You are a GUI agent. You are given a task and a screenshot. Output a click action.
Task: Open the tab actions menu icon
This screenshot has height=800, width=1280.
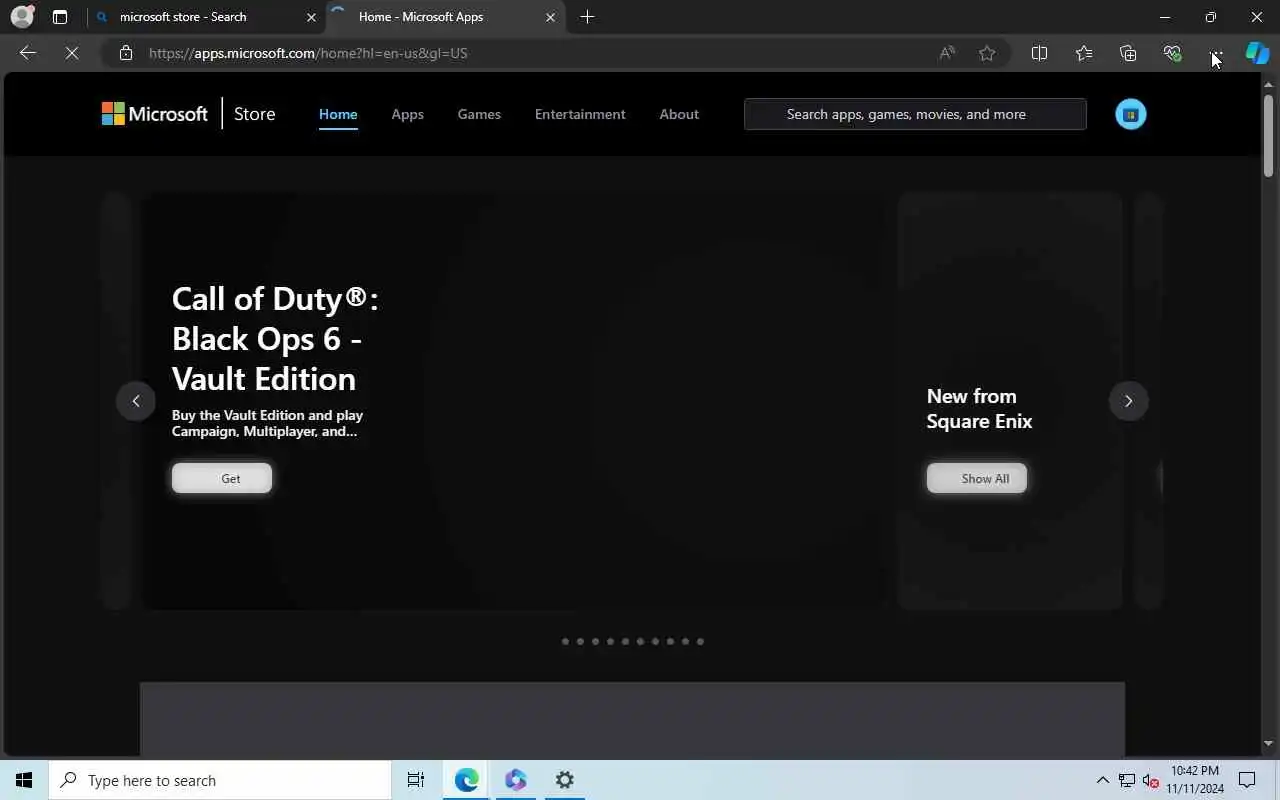point(60,17)
